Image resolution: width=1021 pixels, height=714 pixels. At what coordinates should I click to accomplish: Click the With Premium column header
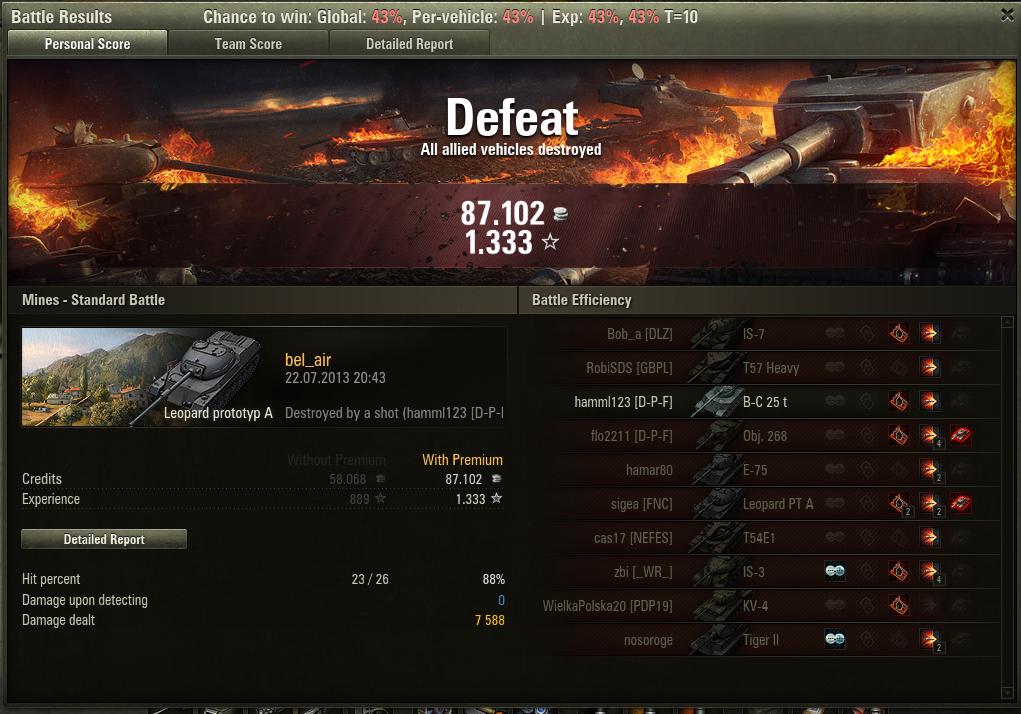462,460
